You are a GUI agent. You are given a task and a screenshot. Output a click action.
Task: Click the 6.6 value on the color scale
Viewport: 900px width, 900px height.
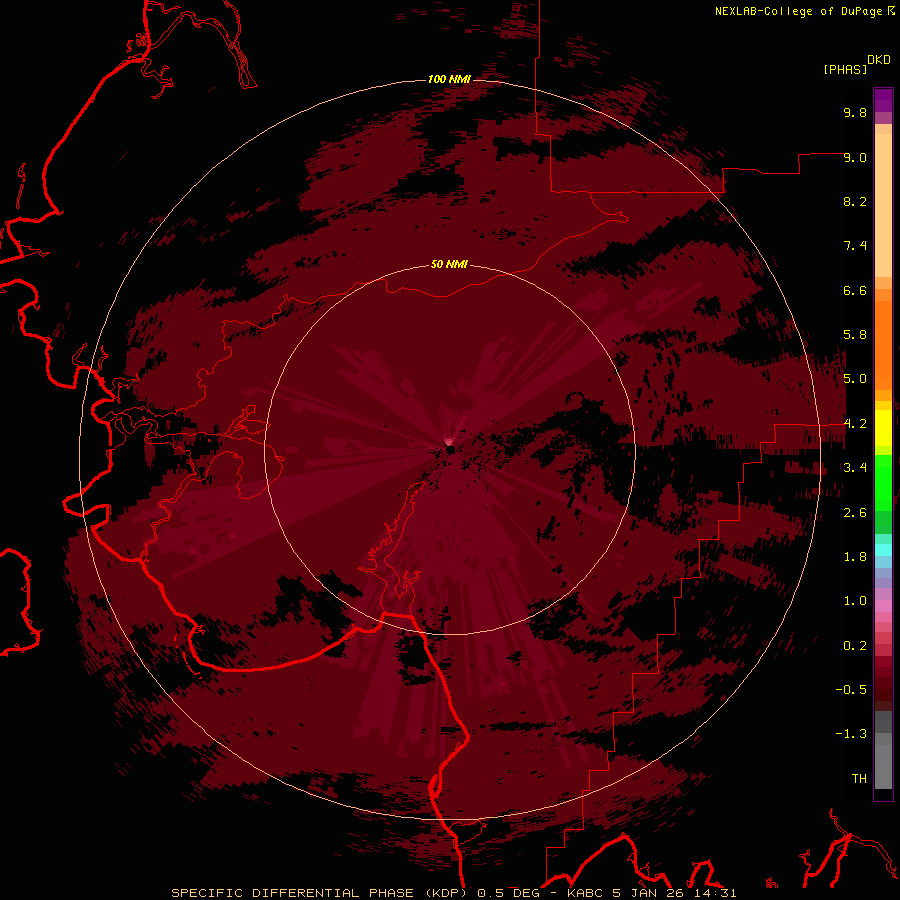click(855, 290)
